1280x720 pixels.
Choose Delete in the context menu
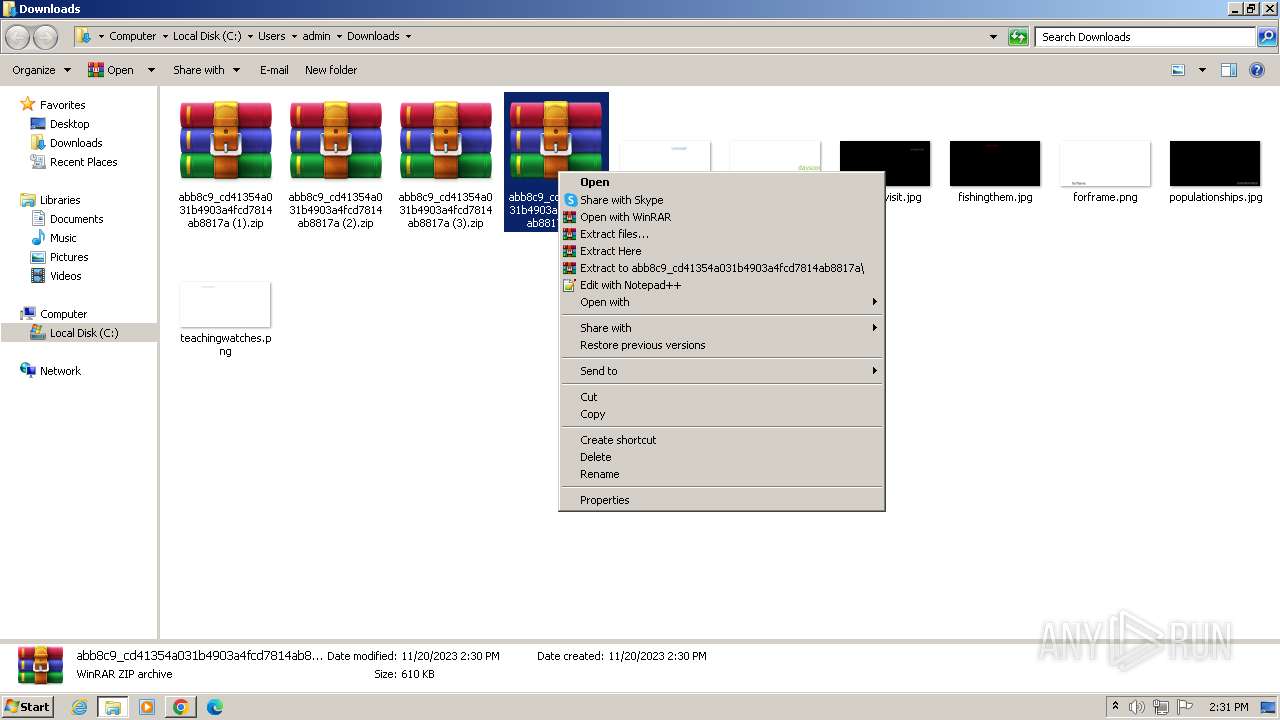click(722, 457)
